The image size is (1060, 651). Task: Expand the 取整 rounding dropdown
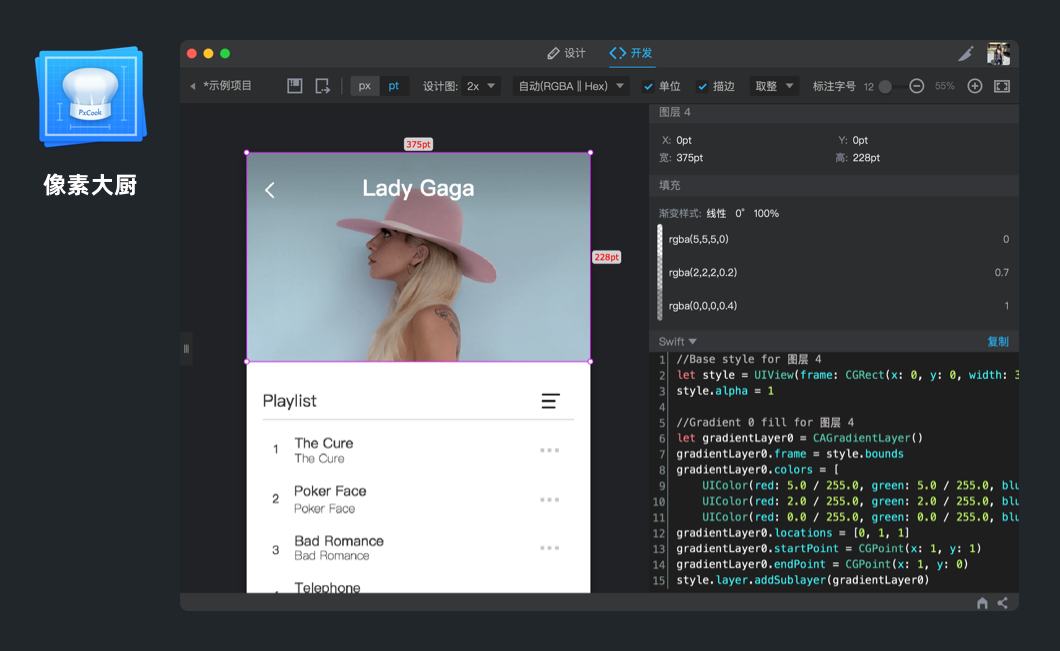click(x=774, y=86)
